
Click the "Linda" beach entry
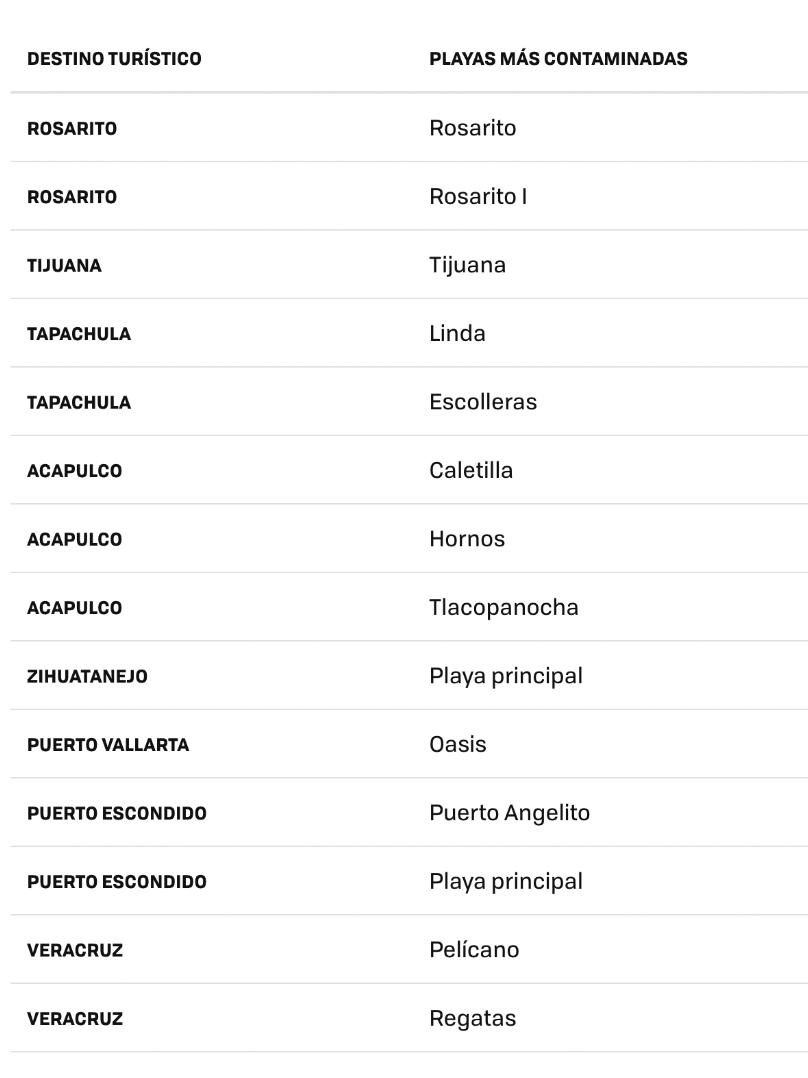coord(457,333)
